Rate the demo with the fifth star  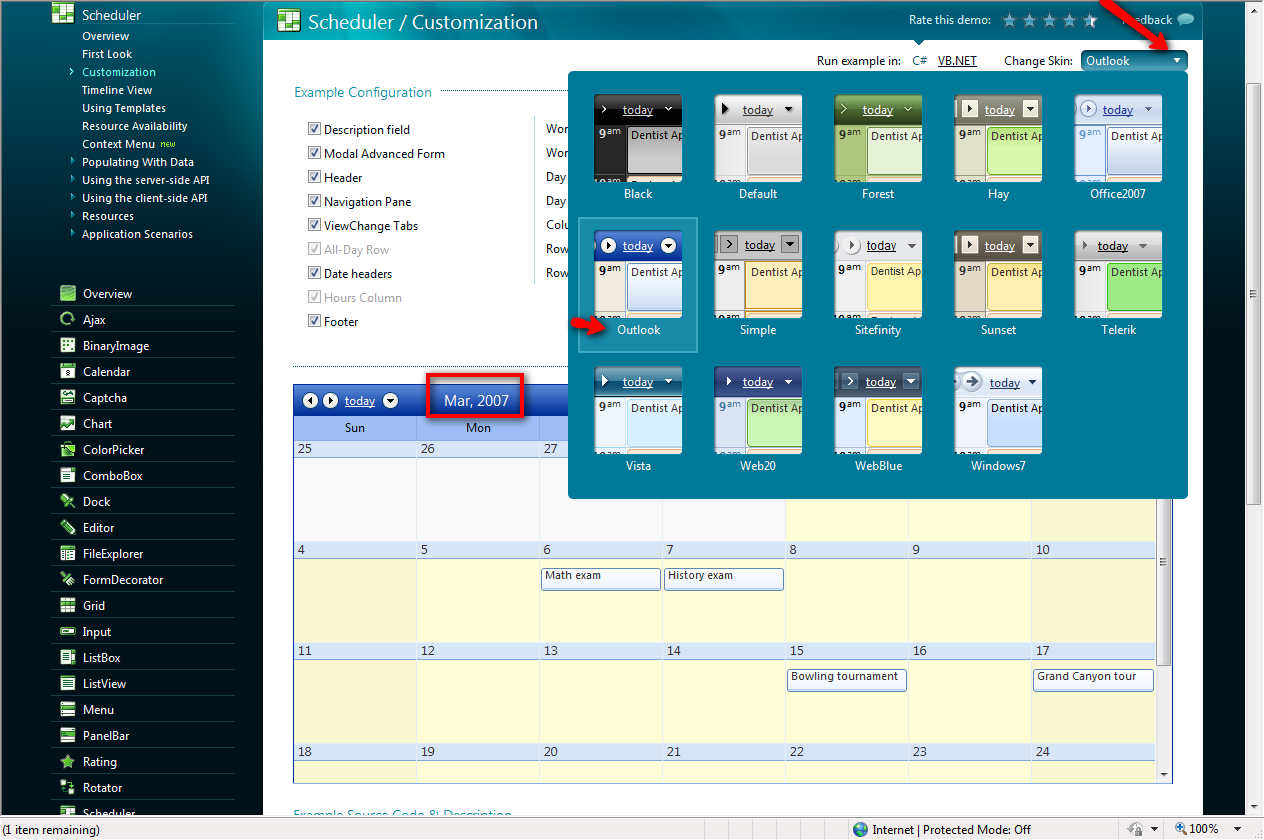point(1090,20)
